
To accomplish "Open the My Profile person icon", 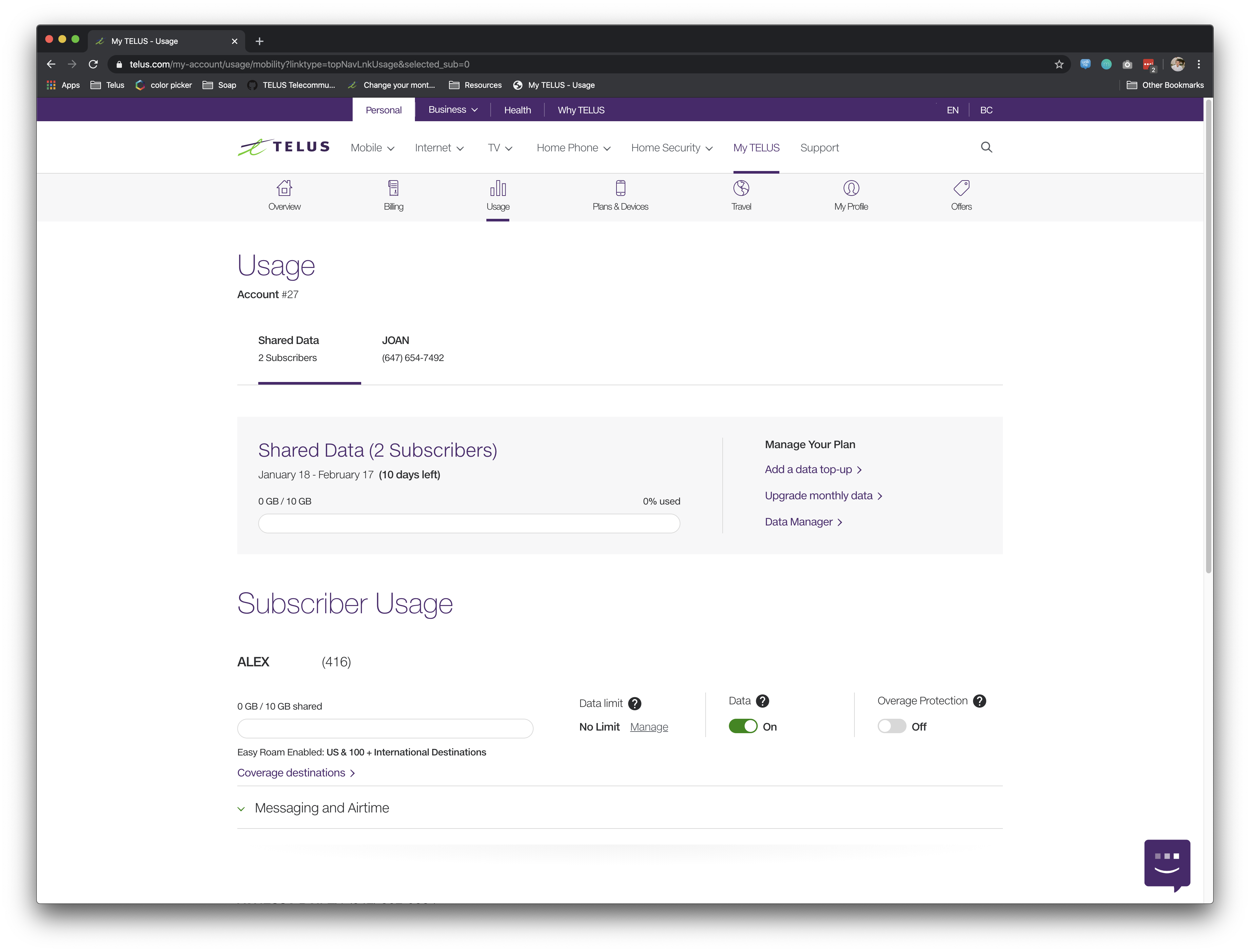I will (851, 188).
